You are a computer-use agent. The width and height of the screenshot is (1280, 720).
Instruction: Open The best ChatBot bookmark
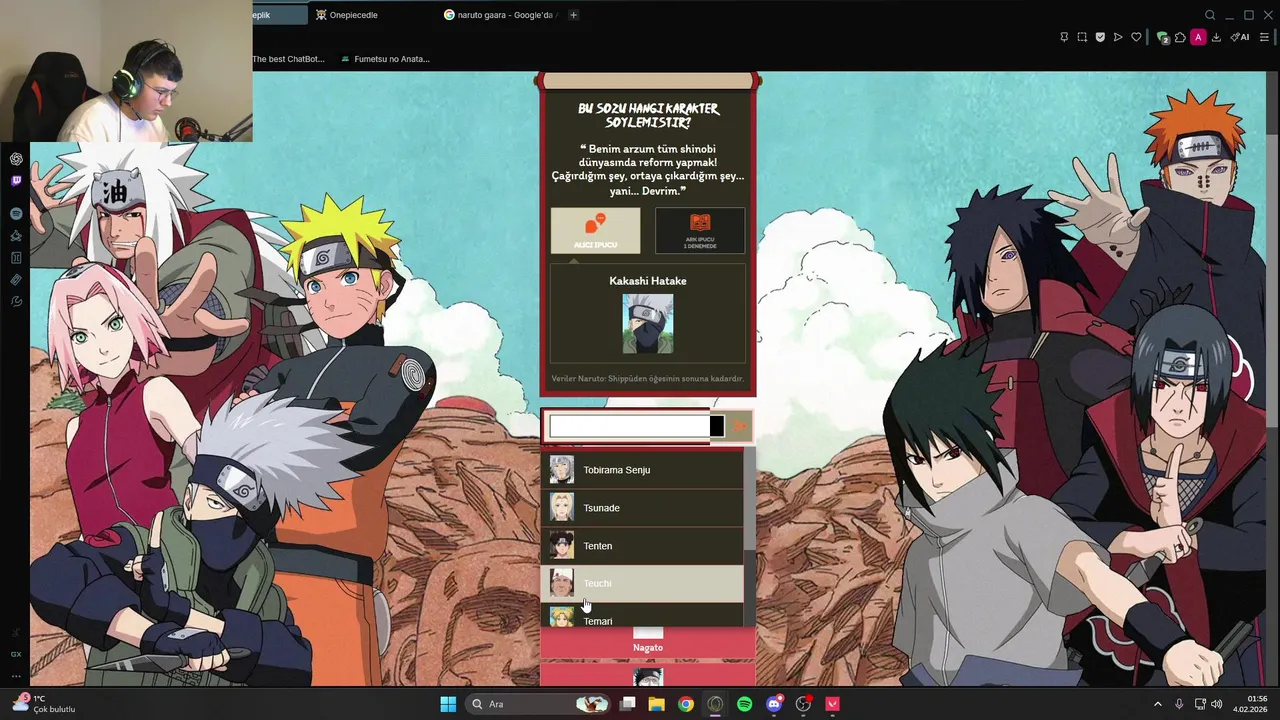(x=288, y=59)
